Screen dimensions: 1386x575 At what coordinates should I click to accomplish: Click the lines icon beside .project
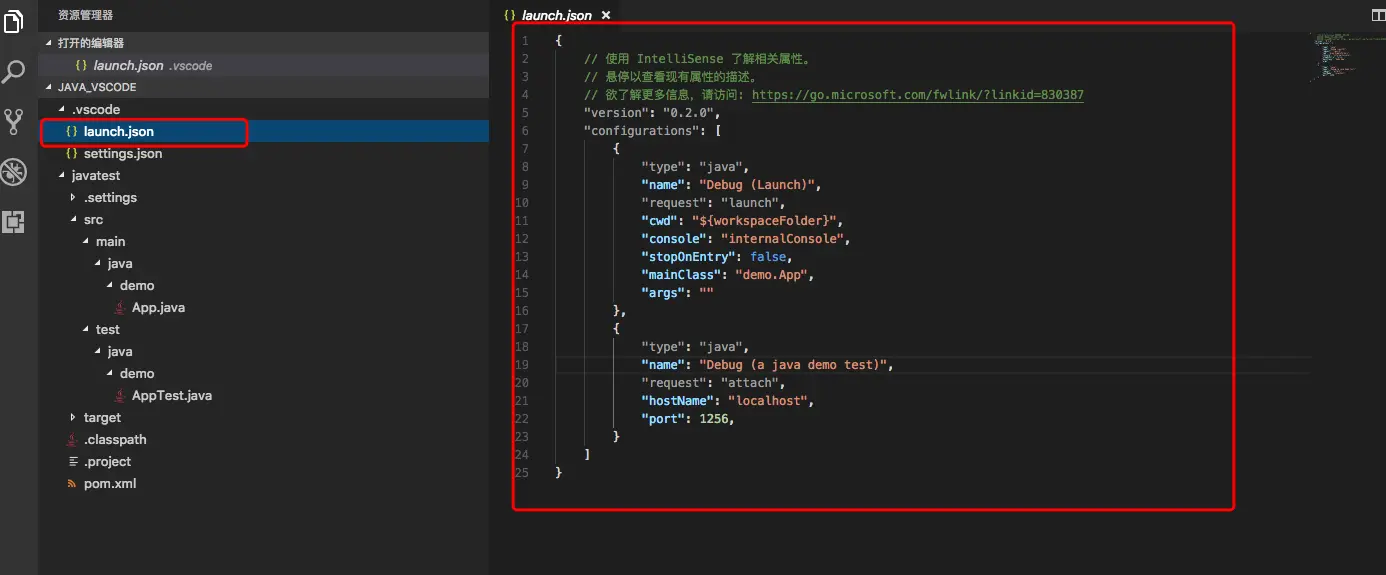72,462
